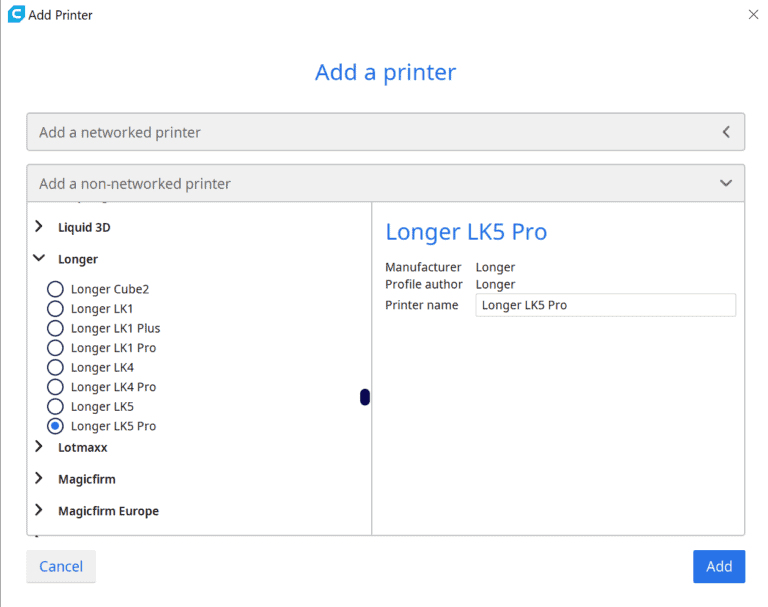
Task: Choose the Longer LK1 Plus printer
Action: pyautogui.click(x=55, y=328)
